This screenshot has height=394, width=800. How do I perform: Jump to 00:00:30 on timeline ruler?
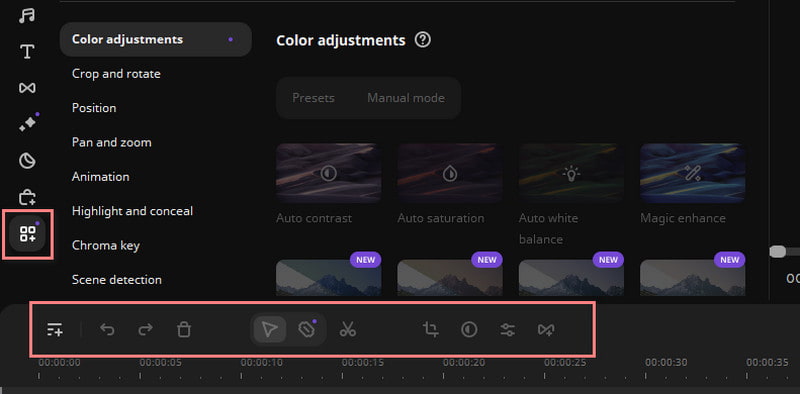[666, 362]
